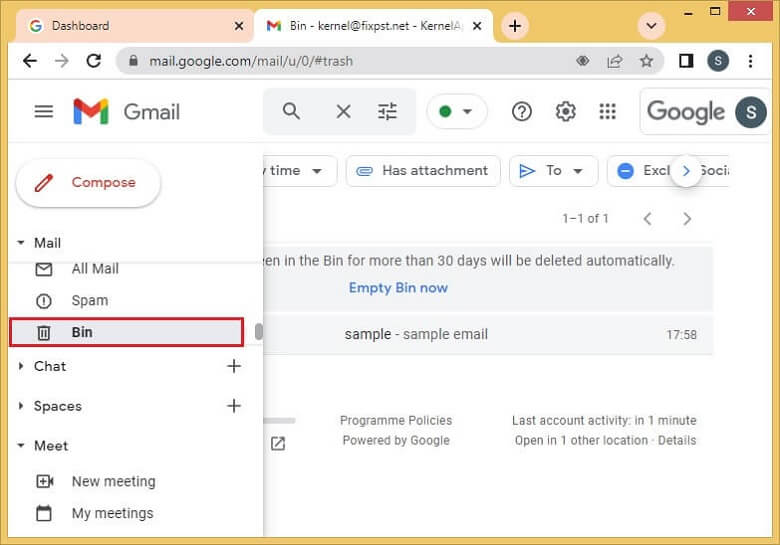Viewport: 780px width, 545px height.
Task: Open the Gmail main menu hamburger icon
Action: 44,111
